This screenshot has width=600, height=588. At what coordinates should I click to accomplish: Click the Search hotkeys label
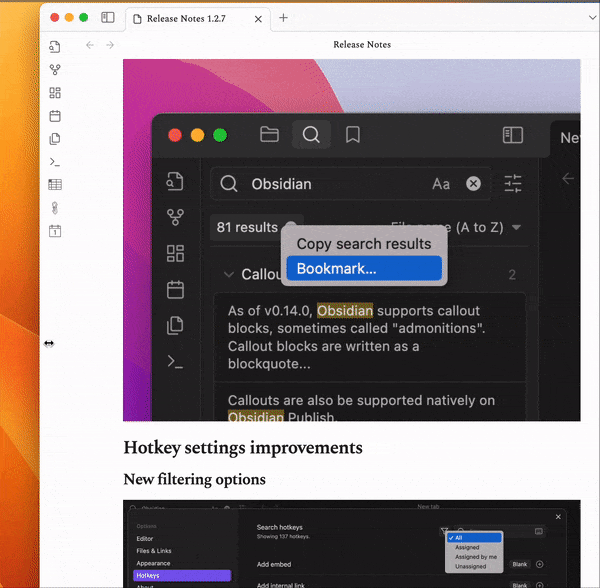pos(280,527)
